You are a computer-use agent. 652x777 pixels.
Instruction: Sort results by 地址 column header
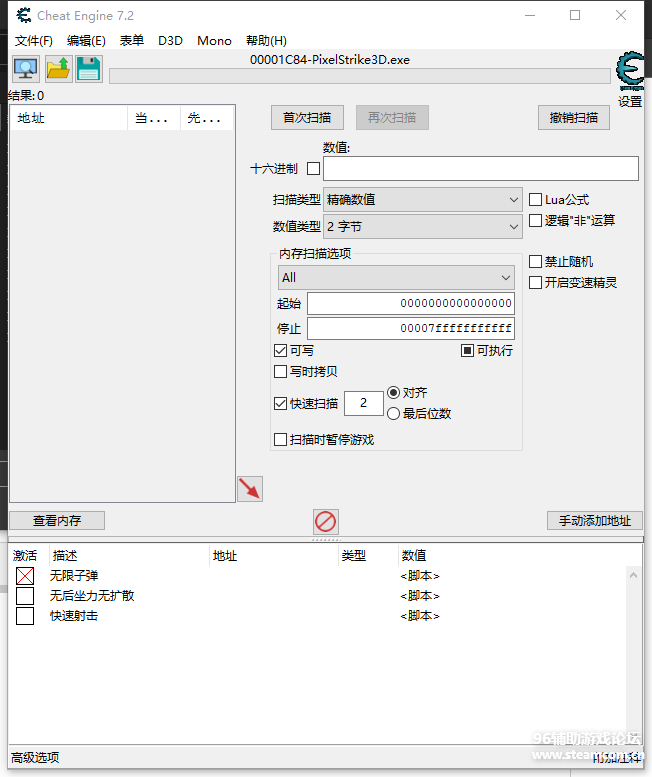coord(68,118)
